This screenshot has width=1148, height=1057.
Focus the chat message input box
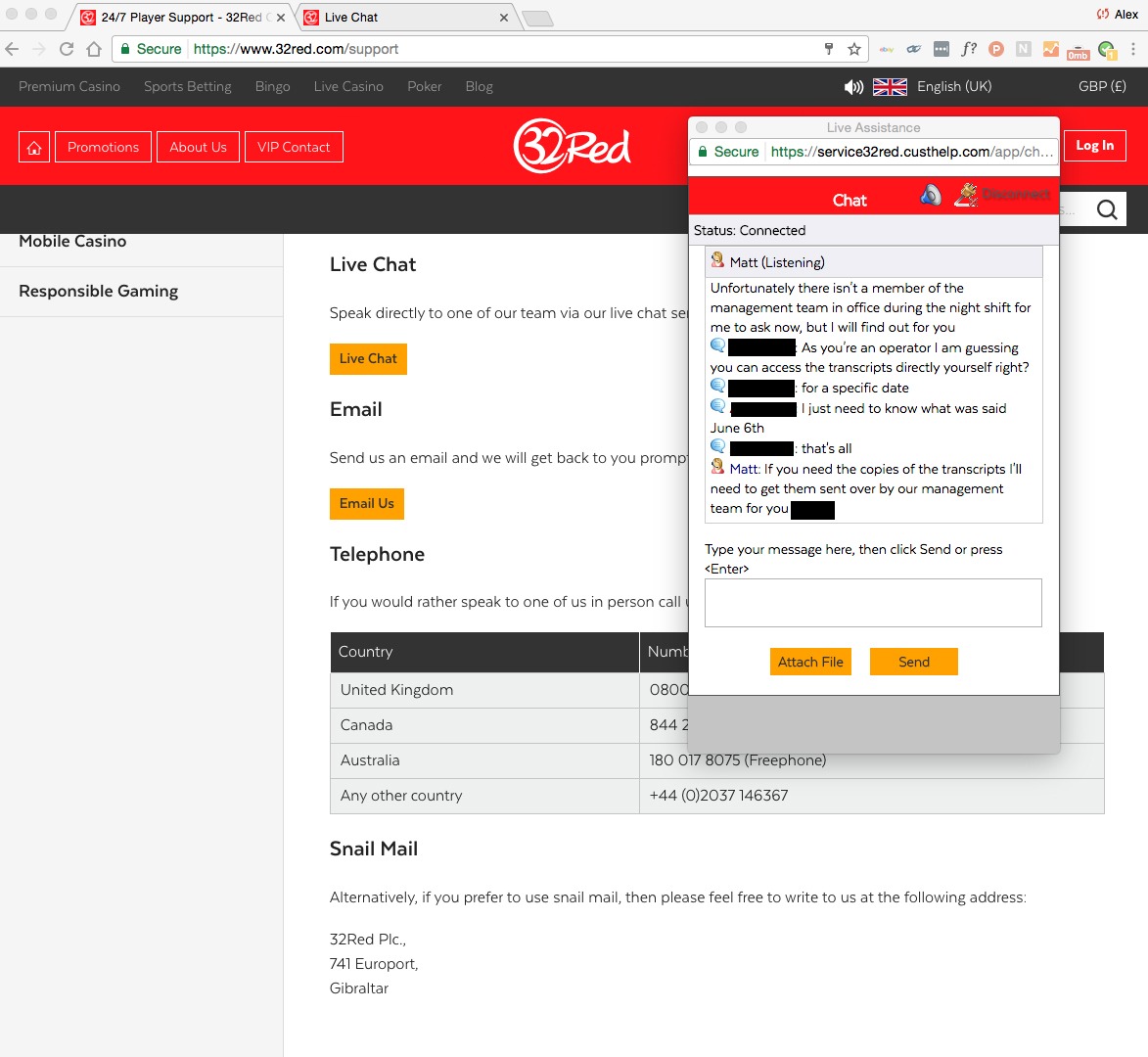873,603
